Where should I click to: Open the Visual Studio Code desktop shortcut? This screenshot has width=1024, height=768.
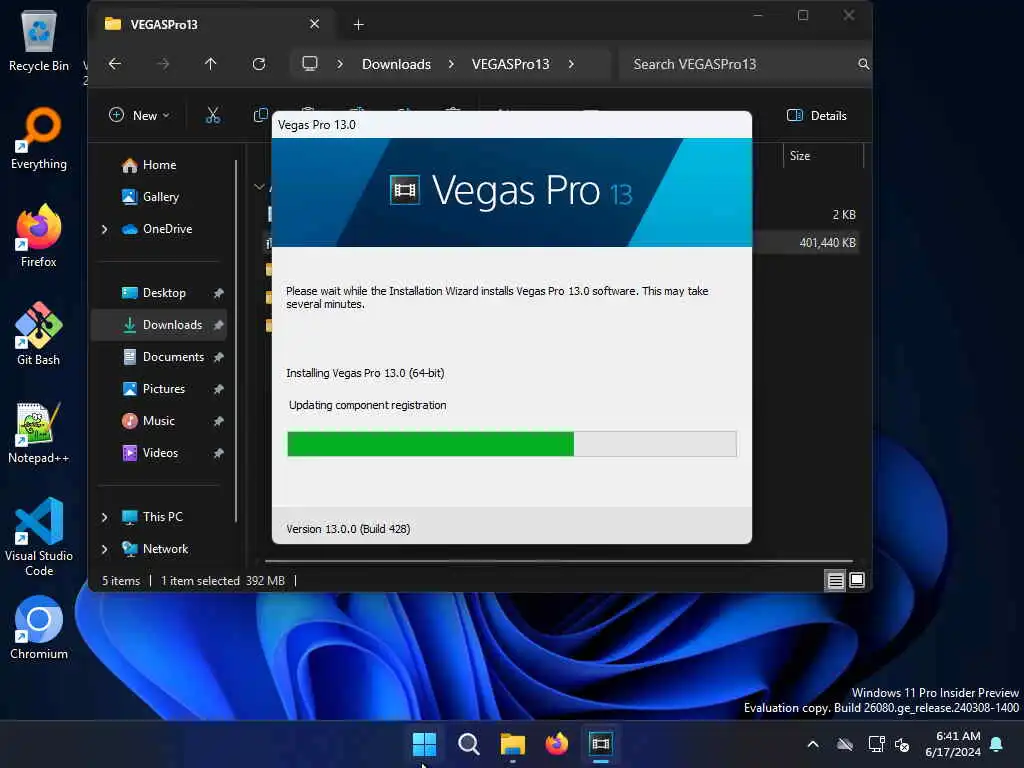(x=39, y=537)
